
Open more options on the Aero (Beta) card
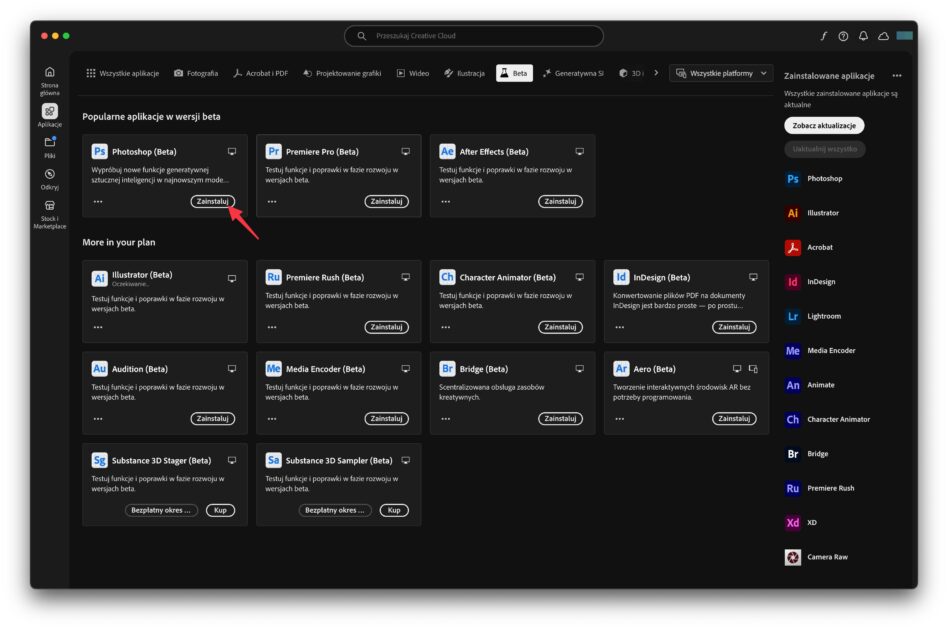[620, 419]
